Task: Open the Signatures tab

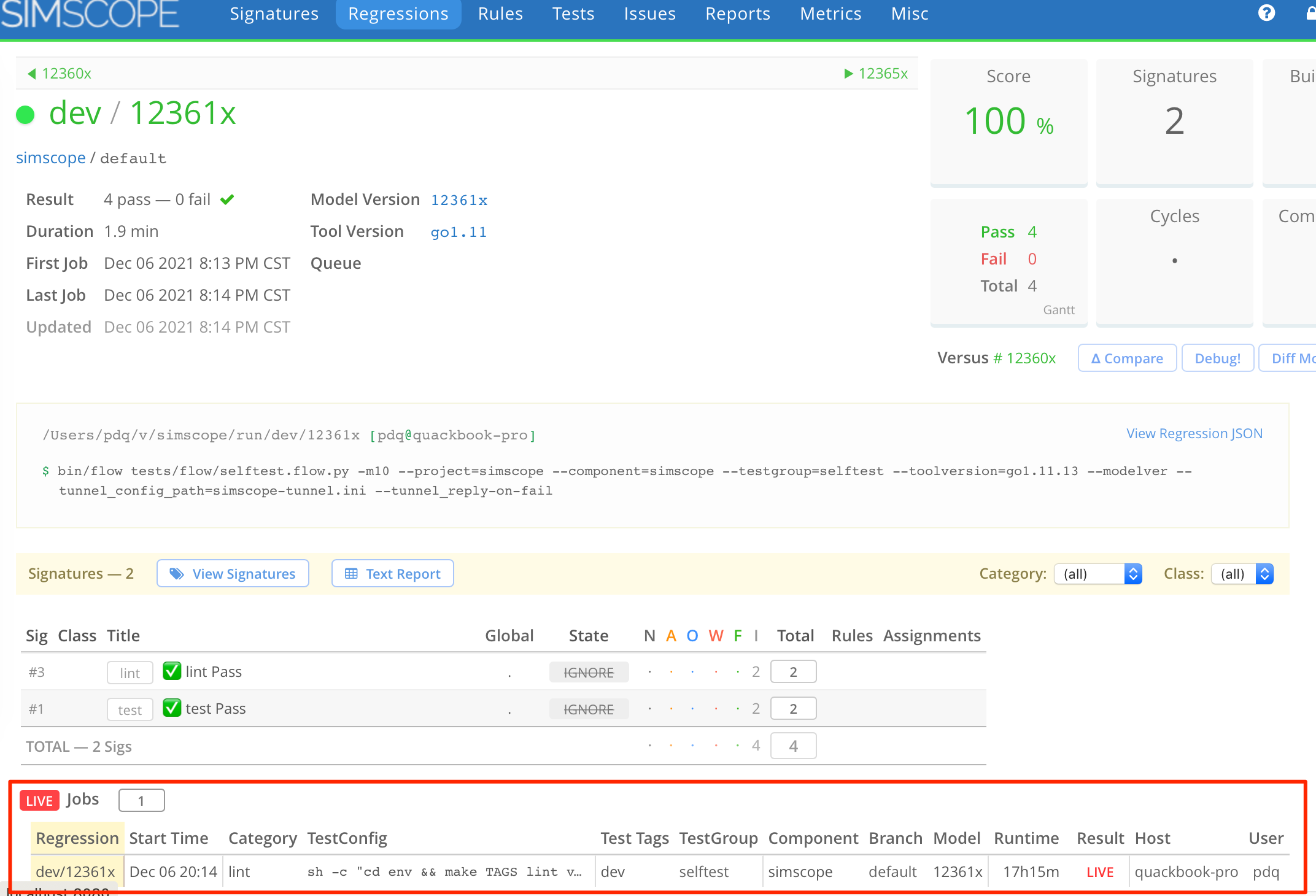Action: tap(274, 14)
